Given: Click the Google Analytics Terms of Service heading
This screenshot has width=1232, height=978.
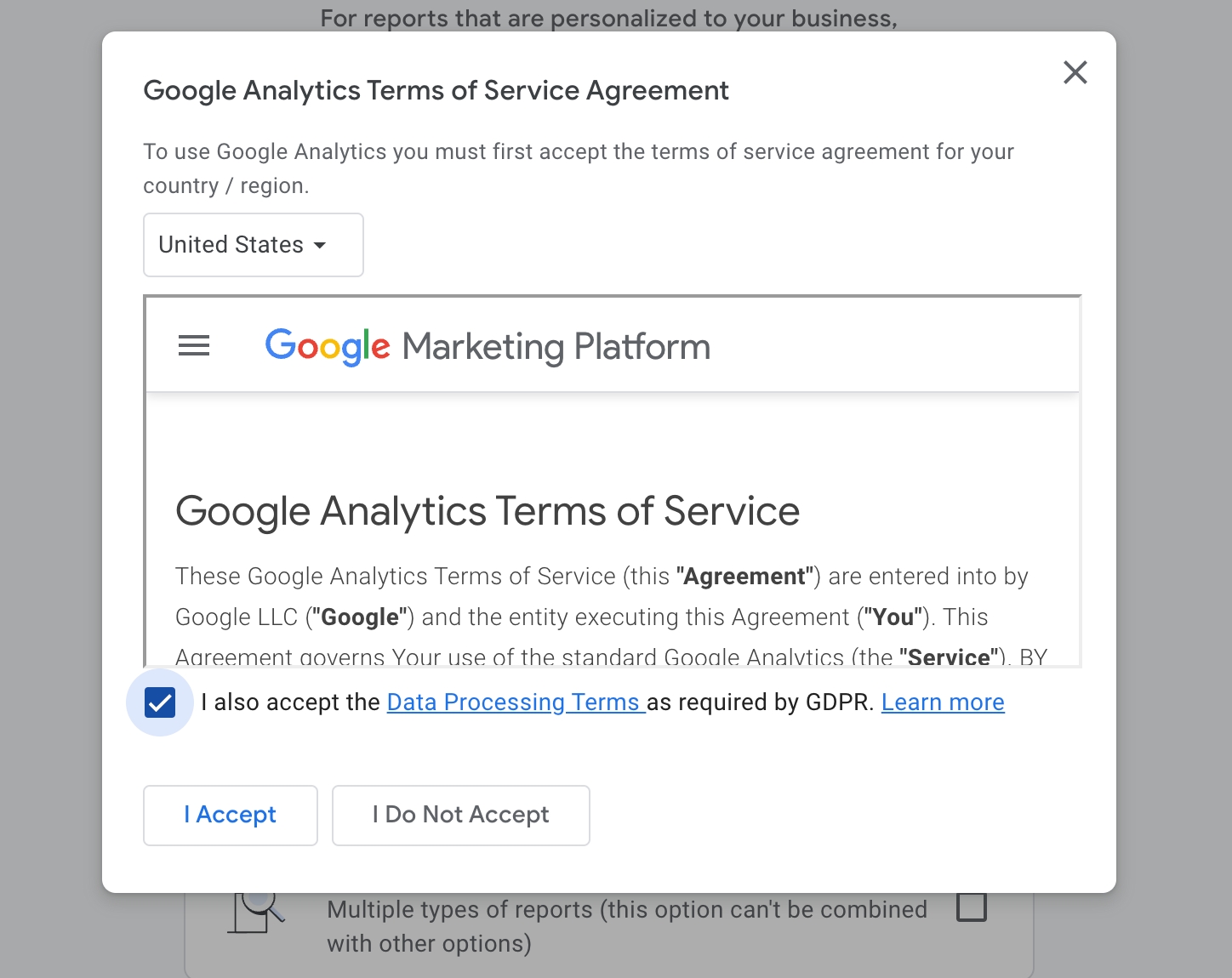Looking at the screenshot, I should (488, 511).
